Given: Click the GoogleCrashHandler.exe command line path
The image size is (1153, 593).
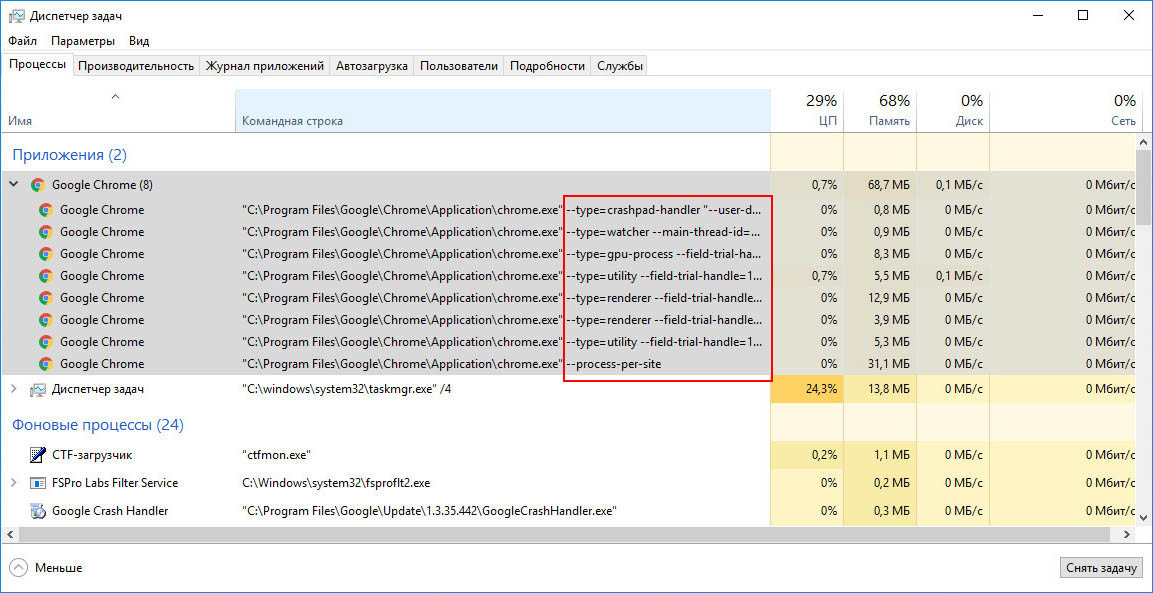Looking at the screenshot, I should pyautogui.click(x=429, y=511).
